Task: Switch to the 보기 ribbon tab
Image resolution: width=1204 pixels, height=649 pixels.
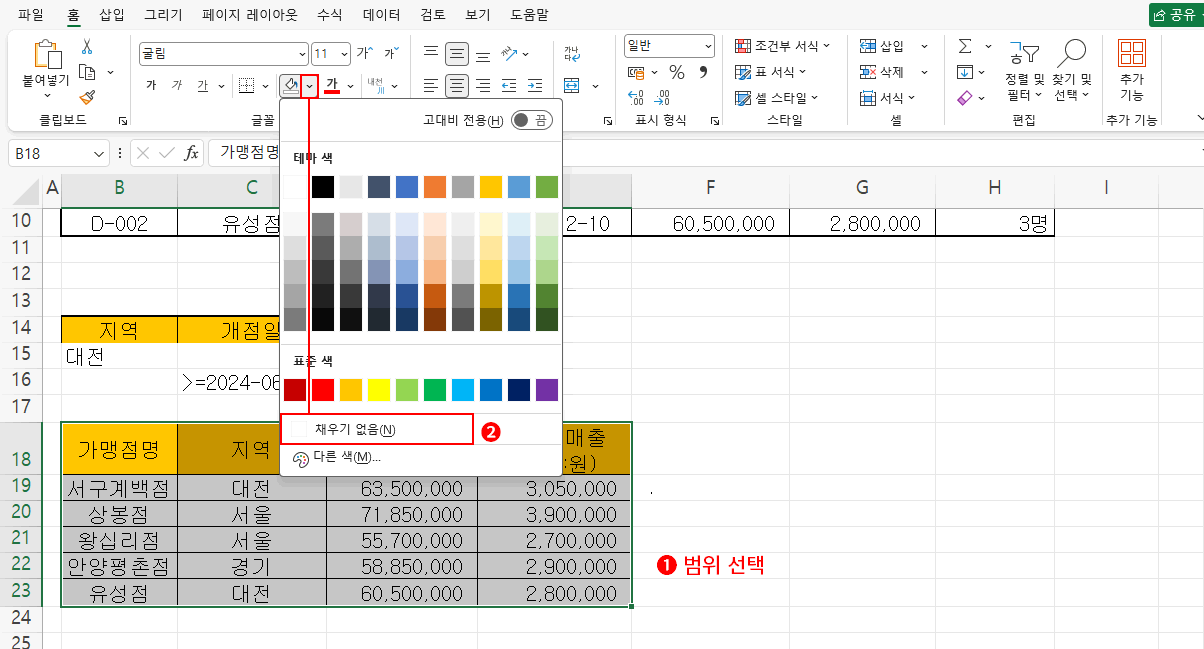Action: pos(478,15)
